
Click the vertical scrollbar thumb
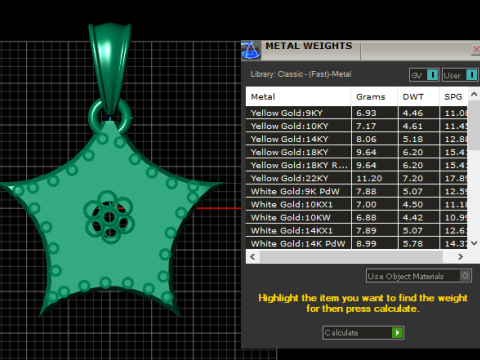coord(474,125)
